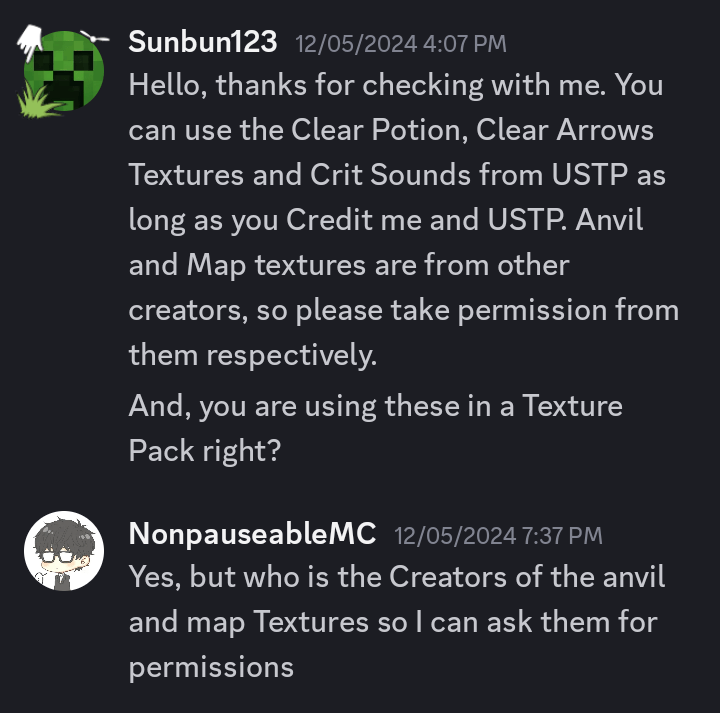Open Sunbun123's profile via the username
720x713 pixels.
[203, 42]
